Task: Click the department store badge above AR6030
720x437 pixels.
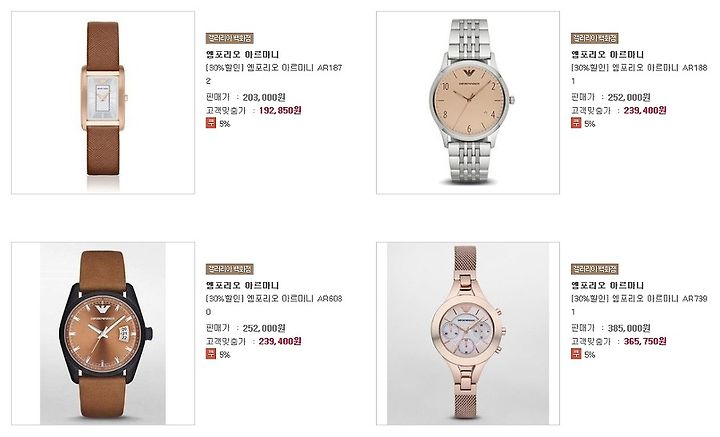Action: coord(230,269)
